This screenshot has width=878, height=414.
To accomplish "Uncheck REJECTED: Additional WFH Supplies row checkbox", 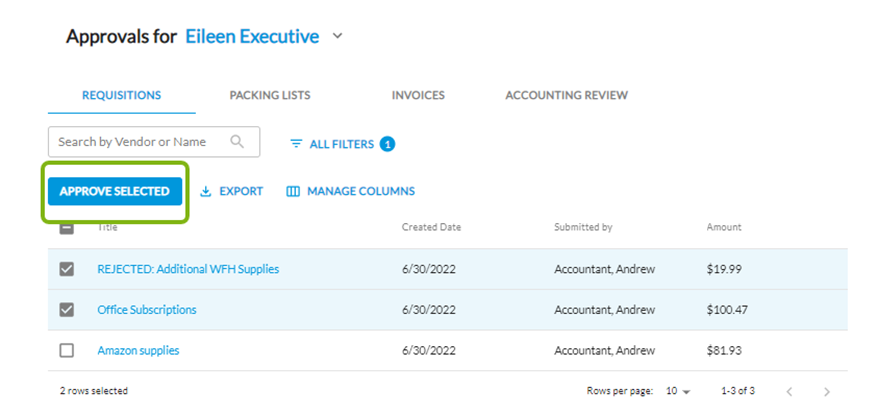I will pos(67,269).
